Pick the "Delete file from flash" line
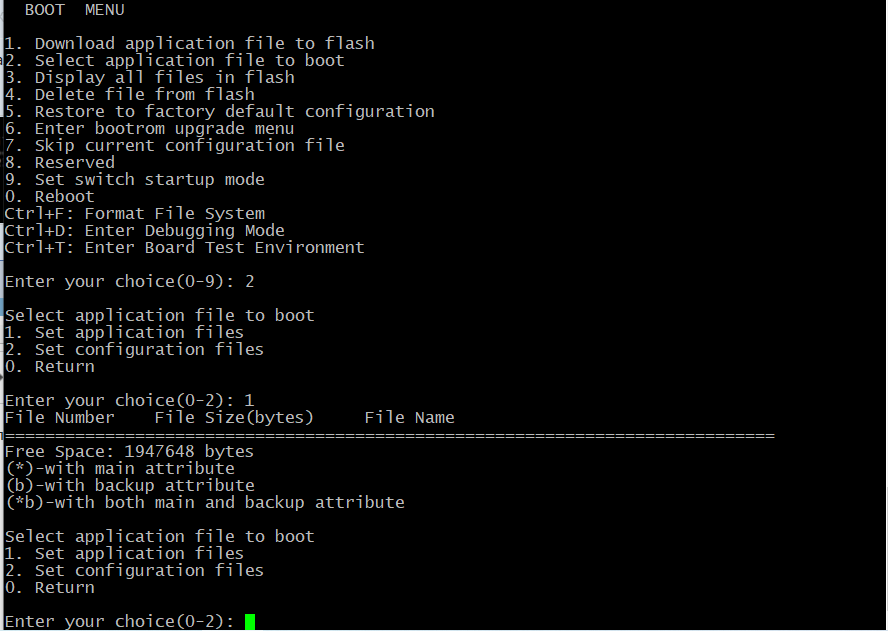This screenshot has height=631, width=888. tap(130, 94)
